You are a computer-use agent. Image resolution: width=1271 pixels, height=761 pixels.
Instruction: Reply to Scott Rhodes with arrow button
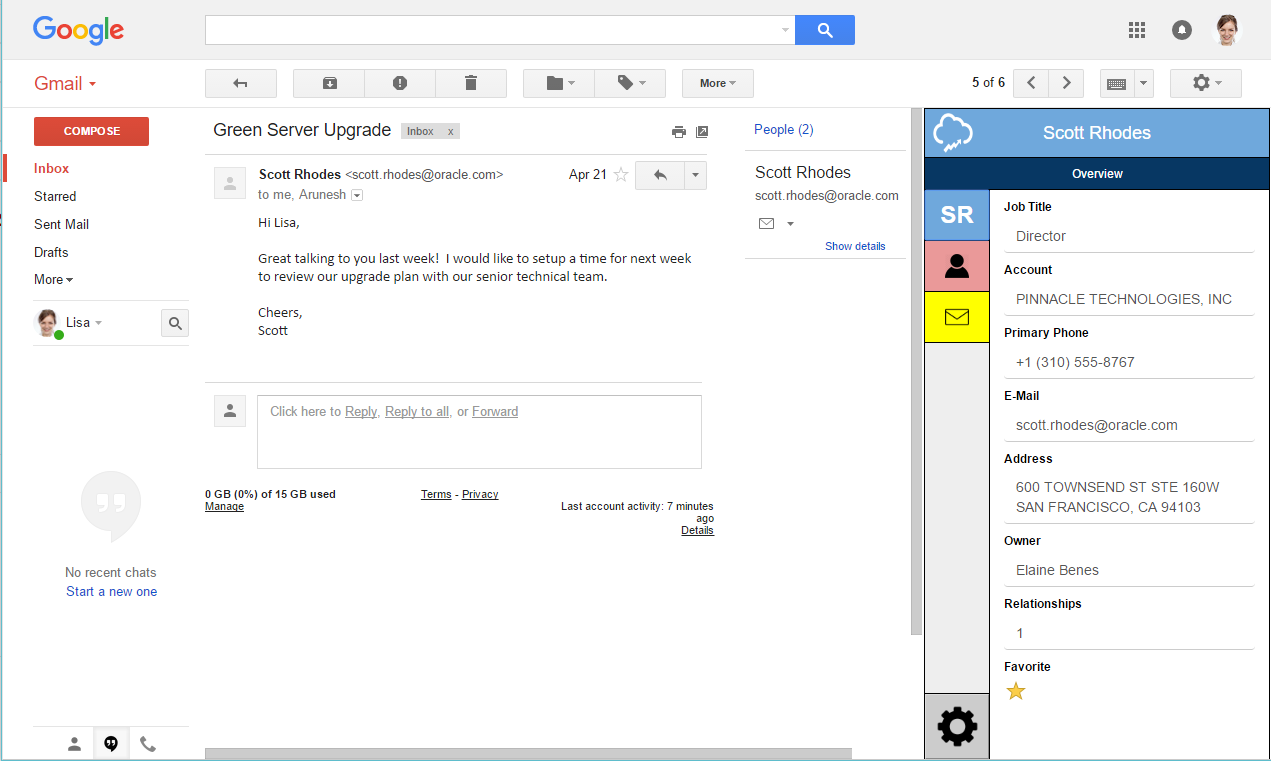pos(660,175)
